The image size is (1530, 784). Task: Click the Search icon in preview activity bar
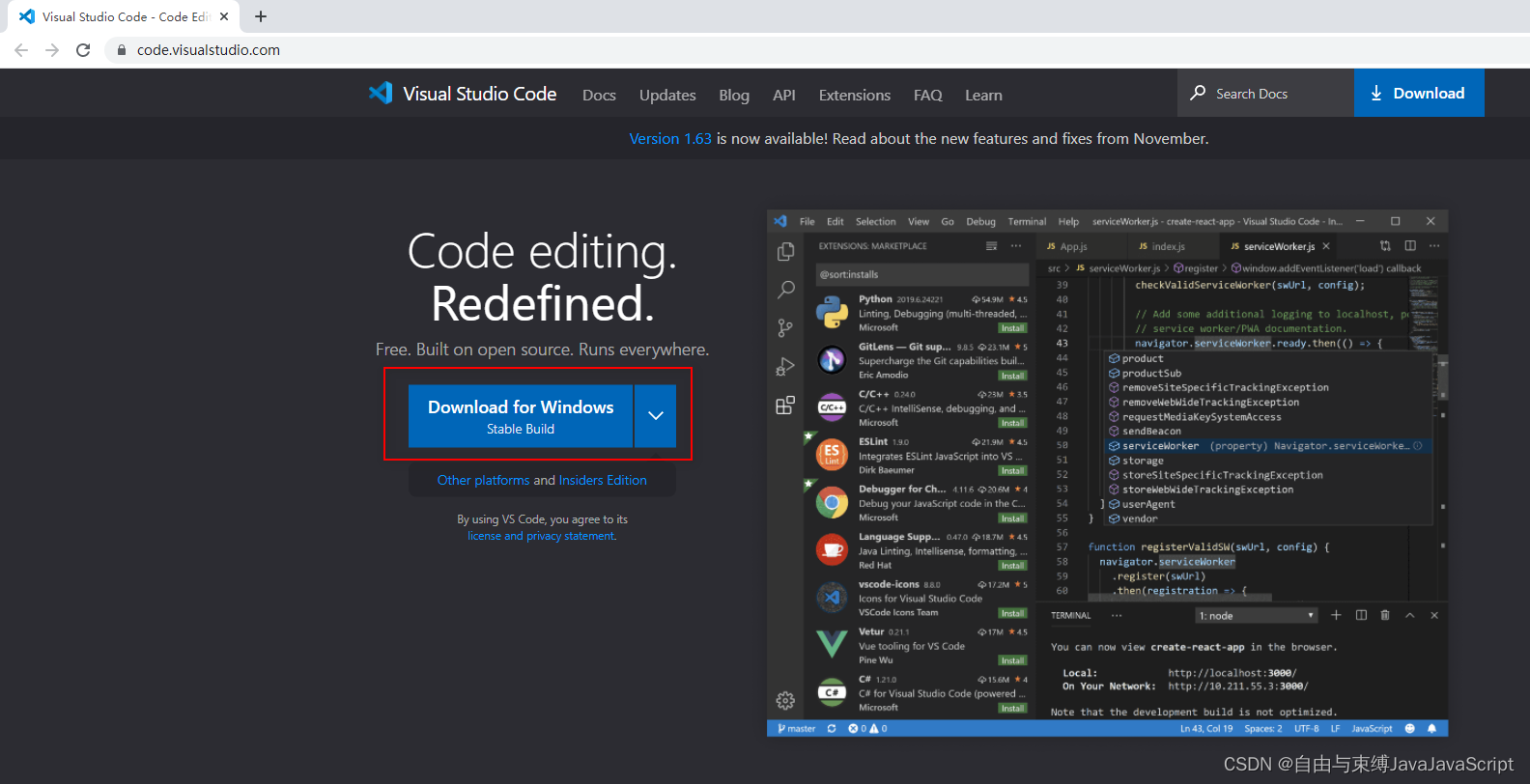[x=786, y=290]
